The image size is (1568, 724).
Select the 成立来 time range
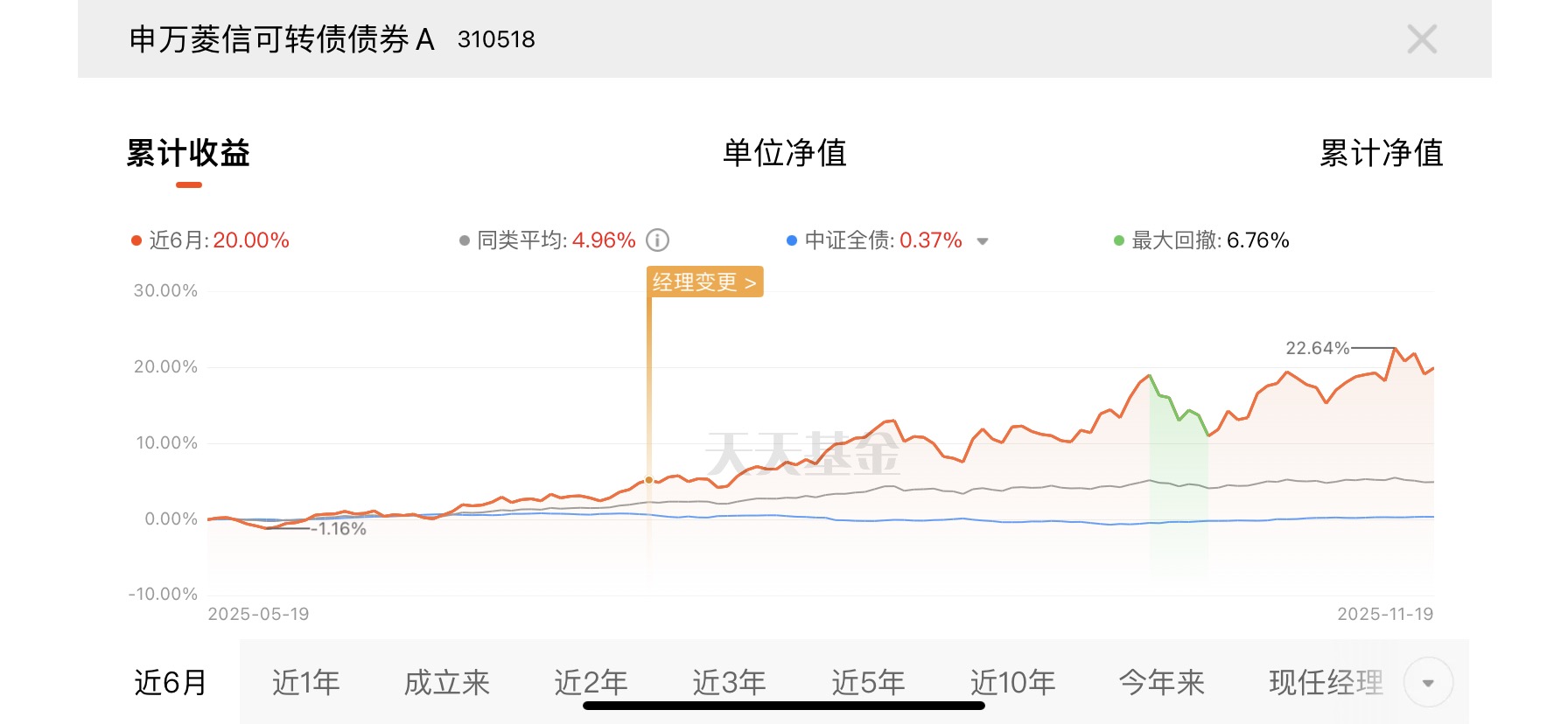446,683
